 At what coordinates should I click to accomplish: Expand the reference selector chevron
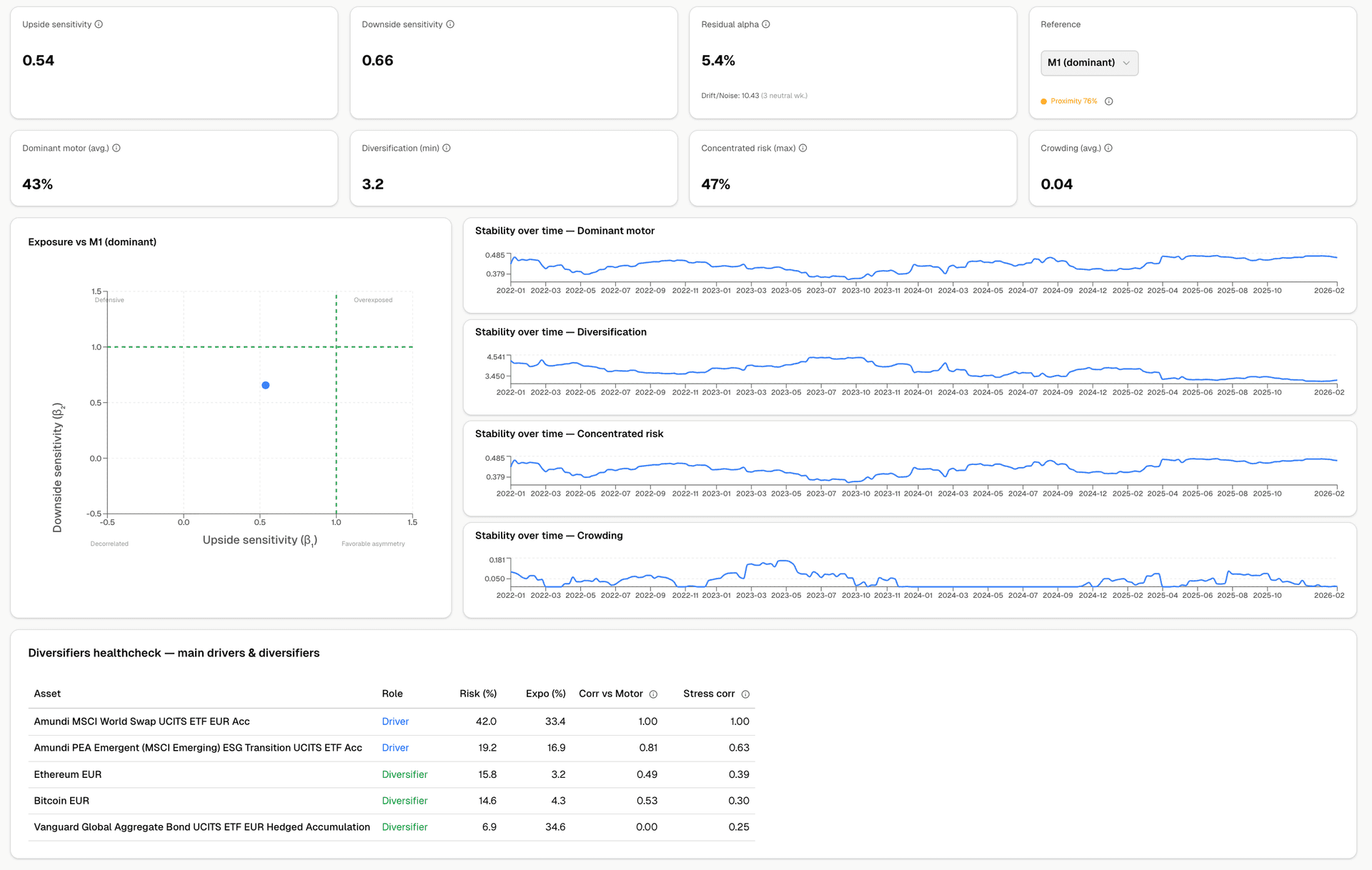pos(1127,63)
